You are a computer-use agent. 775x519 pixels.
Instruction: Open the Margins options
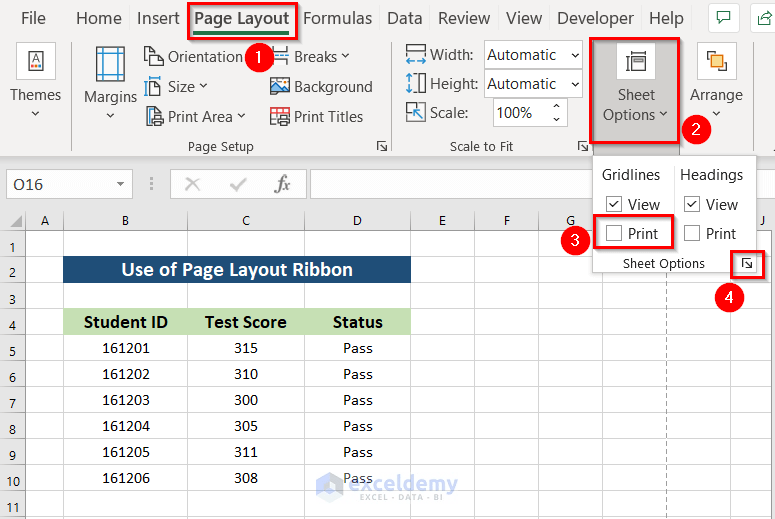pyautogui.click(x=110, y=83)
